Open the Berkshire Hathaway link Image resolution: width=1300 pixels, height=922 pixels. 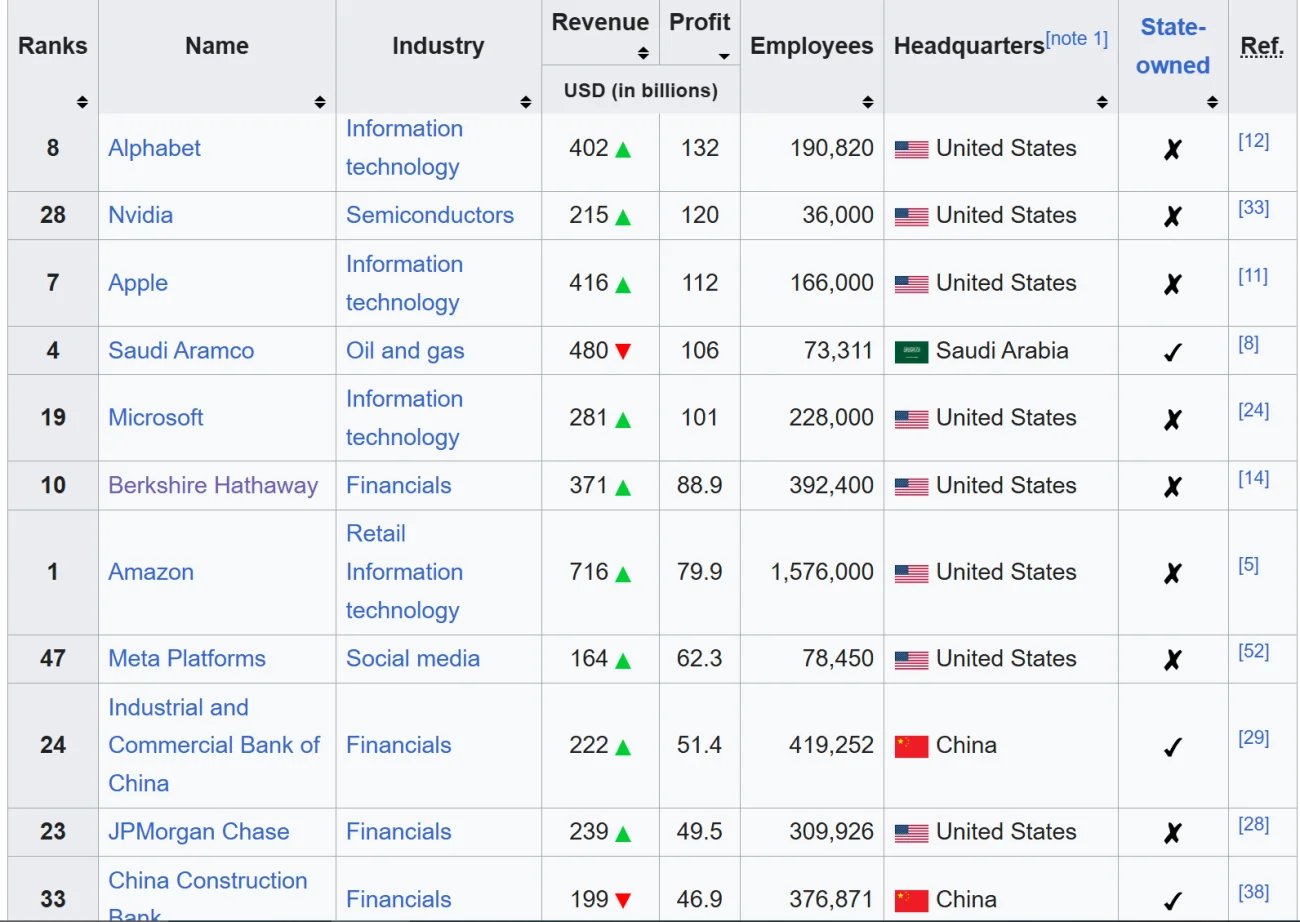click(213, 485)
